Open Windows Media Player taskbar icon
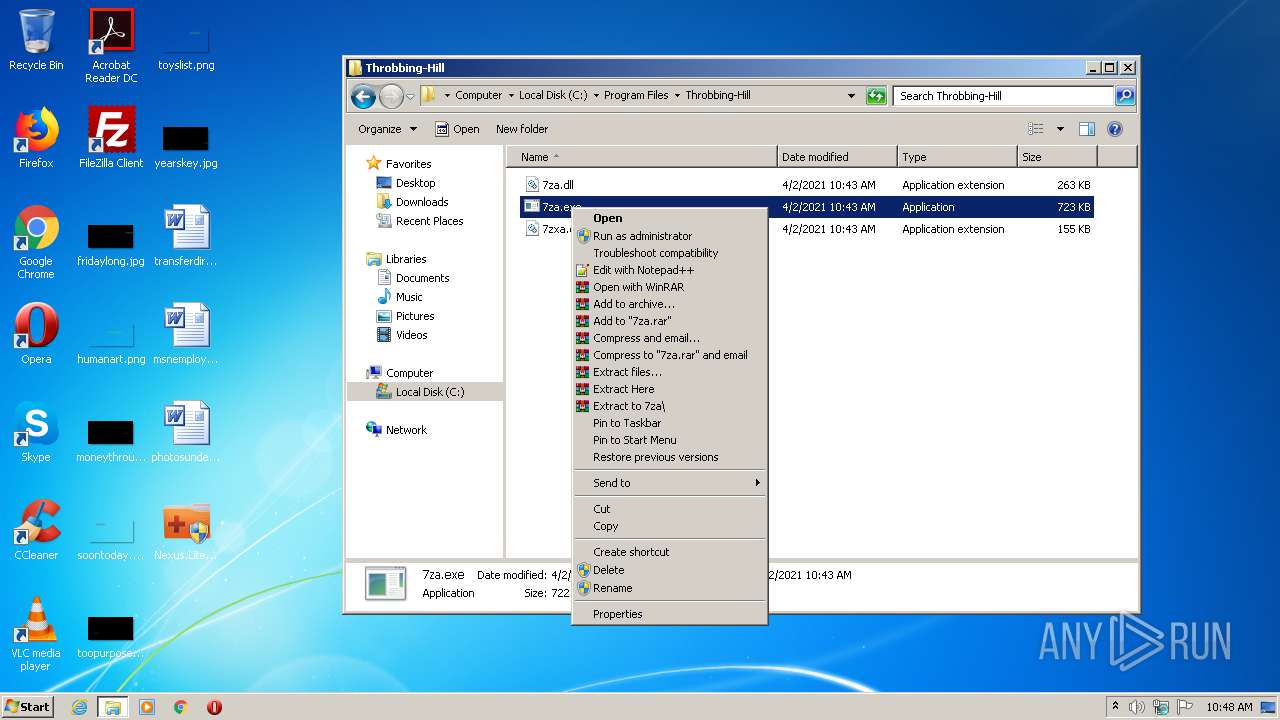1280x720 pixels. coord(147,707)
